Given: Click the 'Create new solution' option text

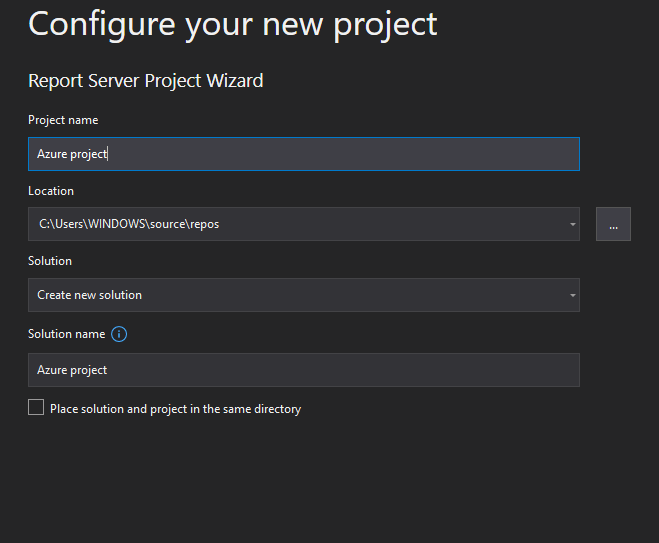Looking at the screenshot, I should click(x=90, y=295).
